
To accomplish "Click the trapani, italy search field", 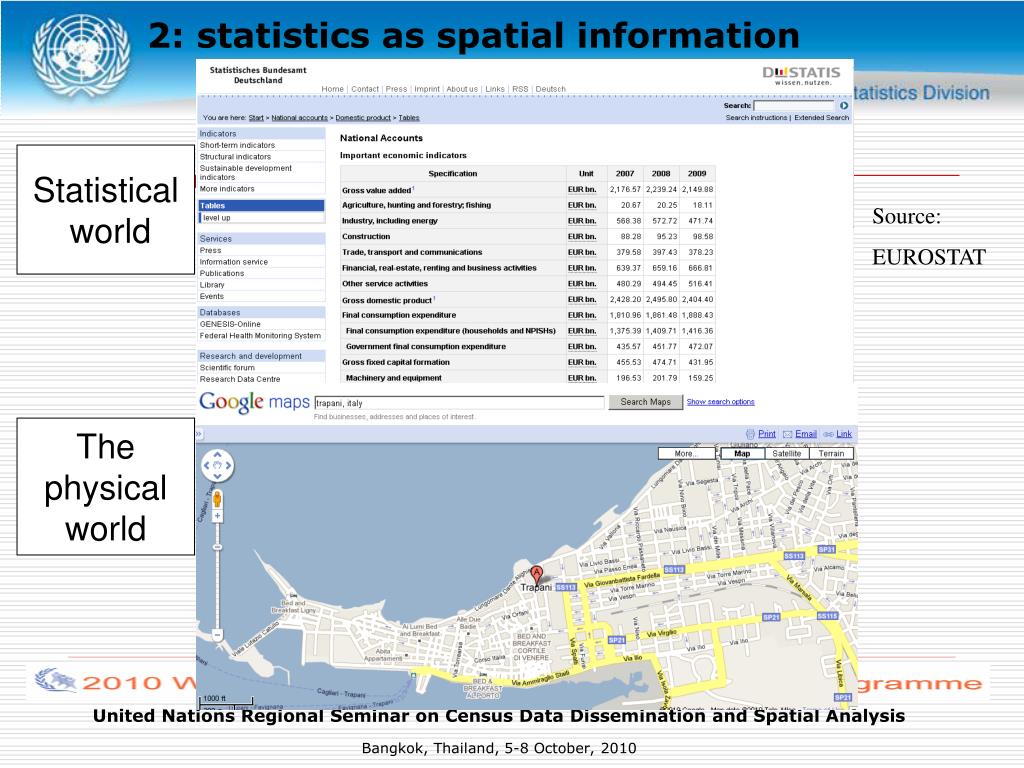I will click(x=459, y=402).
